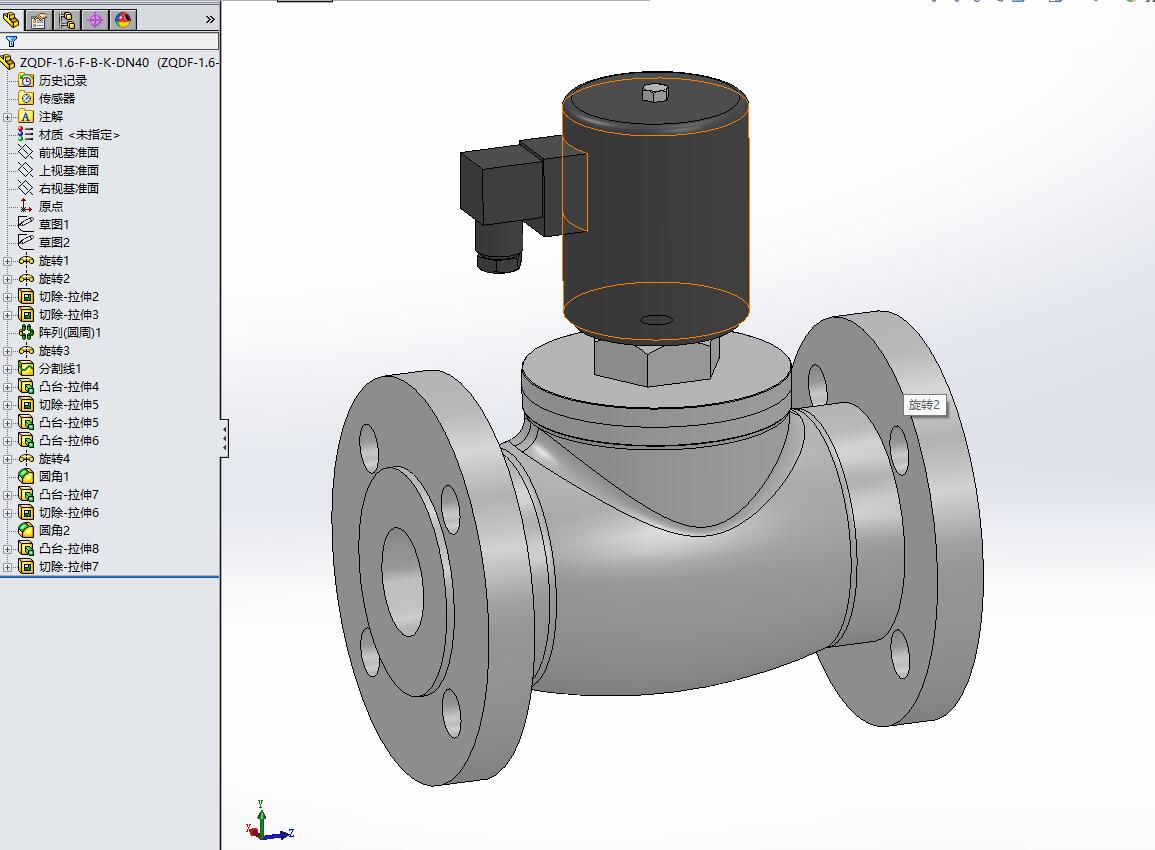Select the 凸台-拉伸4 label
This screenshot has width=1155, height=850.
point(69,387)
